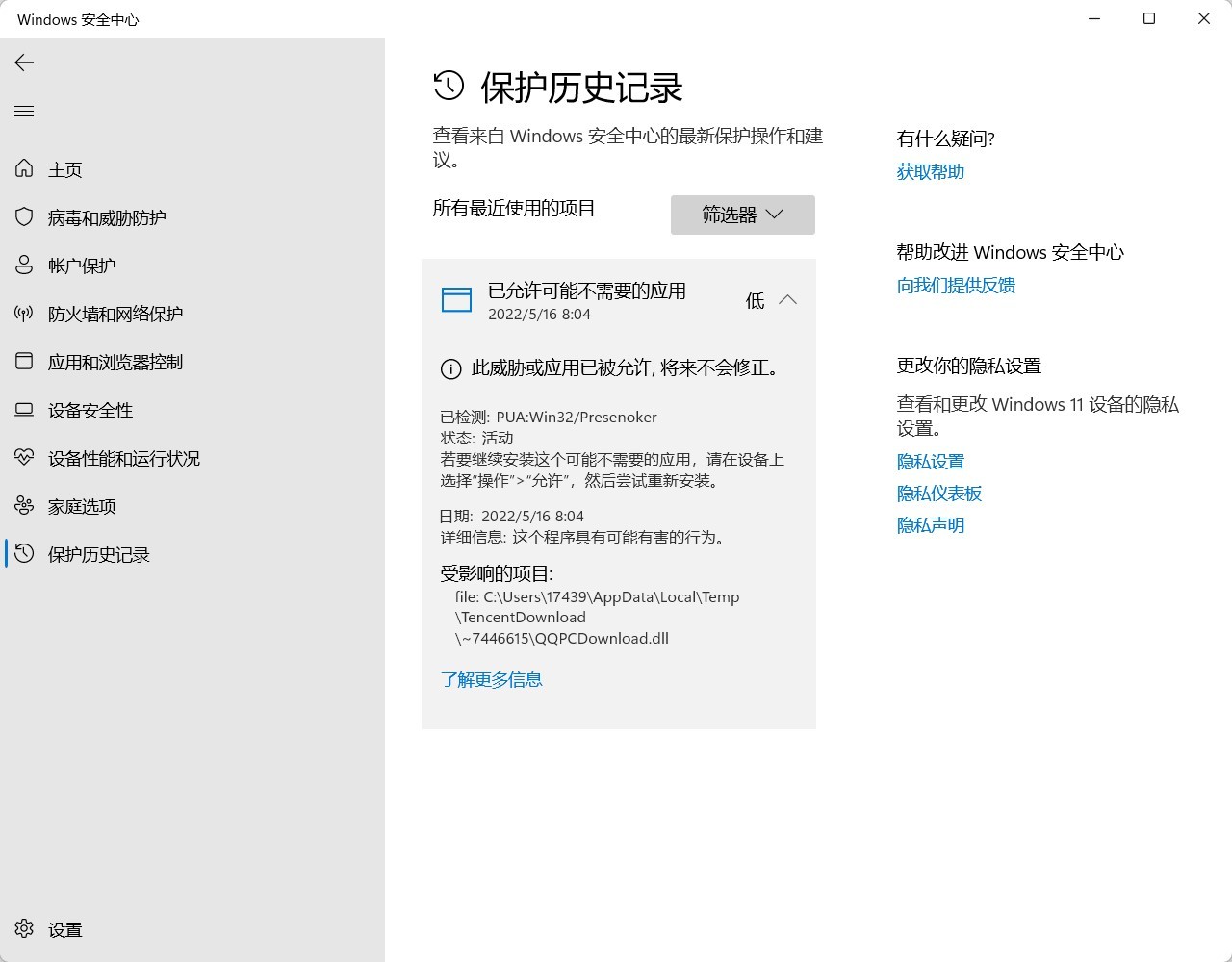This screenshot has width=1232, height=962.
Task: Click the laptop icon for 设备安全性
Action: [x=24, y=410]
